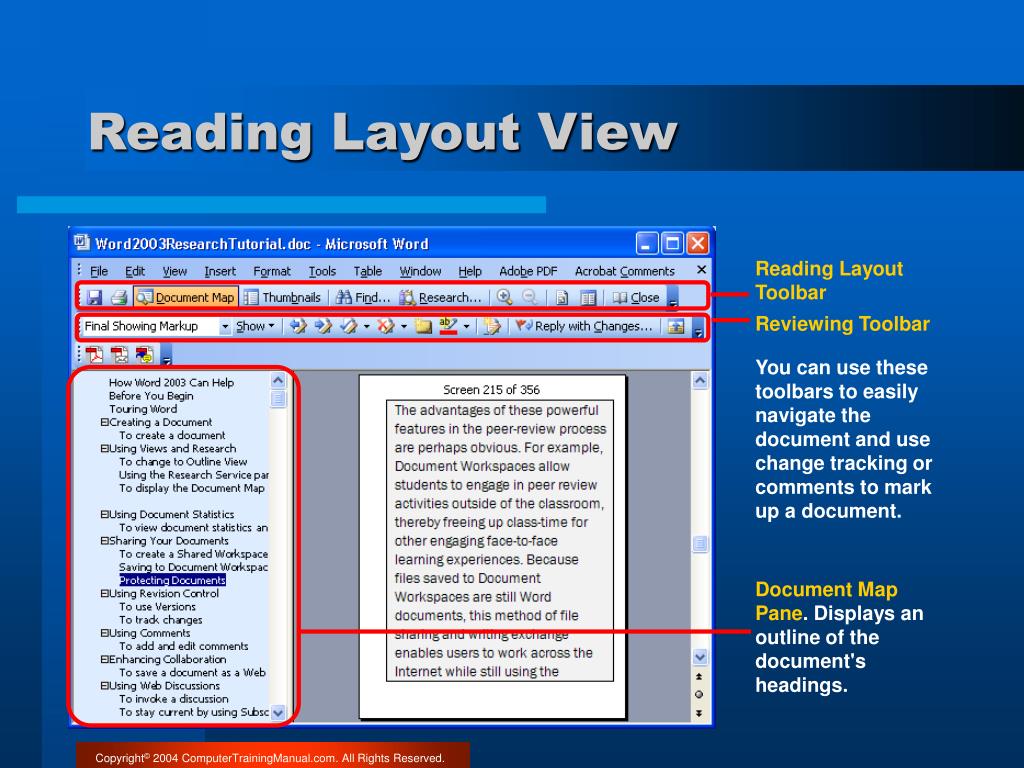Image resolution: width=1024 pixels, height=768 pixels.
Task: Open the Reject Change dropdown arrow
Action: tap(404, 326)
